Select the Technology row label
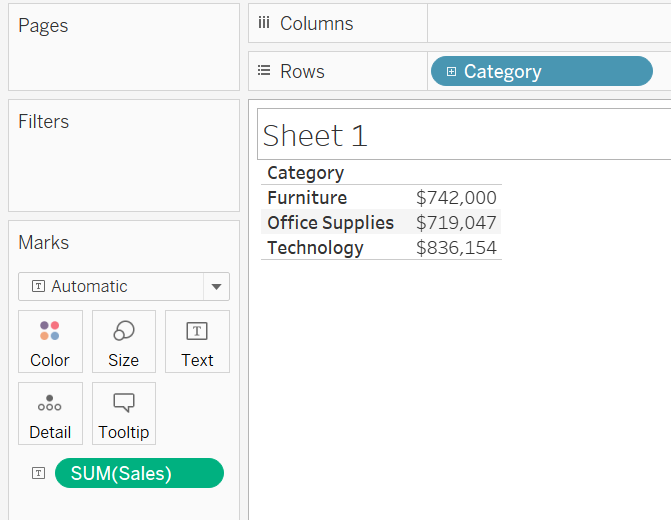Viewport: 671px width, 520px height. click(315, 248)
